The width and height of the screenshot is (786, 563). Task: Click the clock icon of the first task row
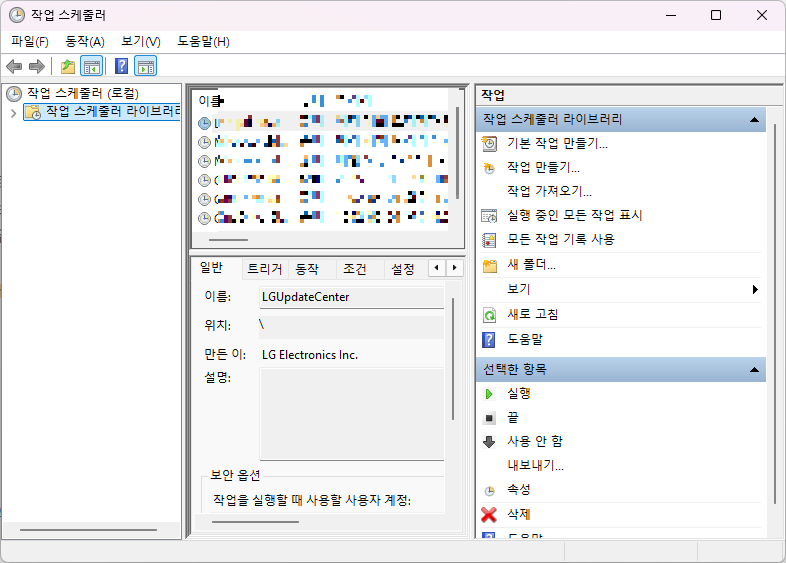click(x=204, y=123)
